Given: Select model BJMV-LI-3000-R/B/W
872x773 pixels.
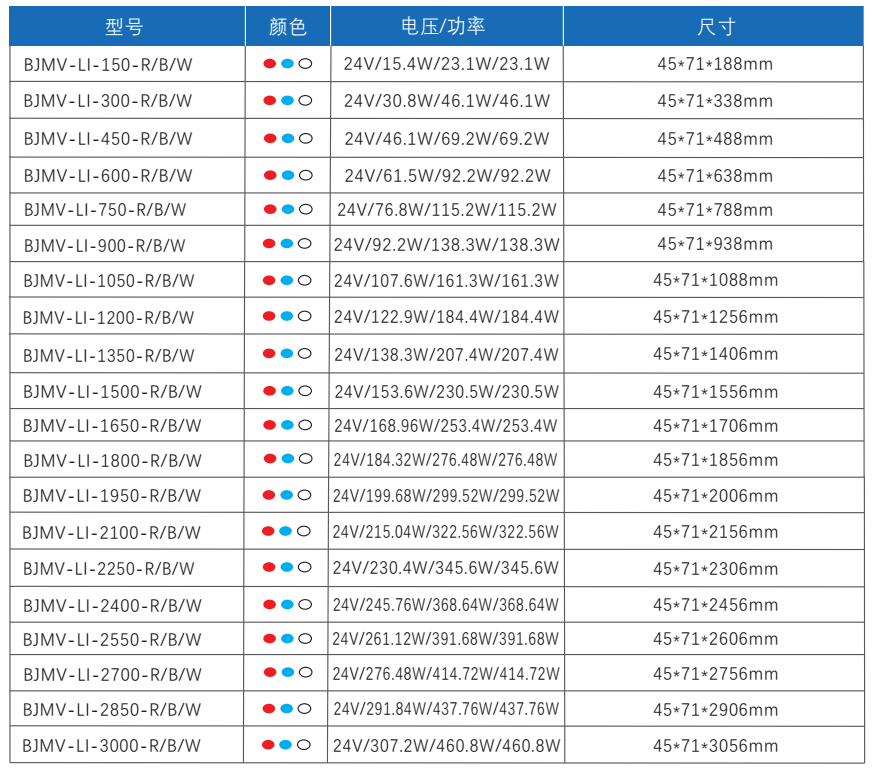Looking at the screenshot, I should 111,746.
